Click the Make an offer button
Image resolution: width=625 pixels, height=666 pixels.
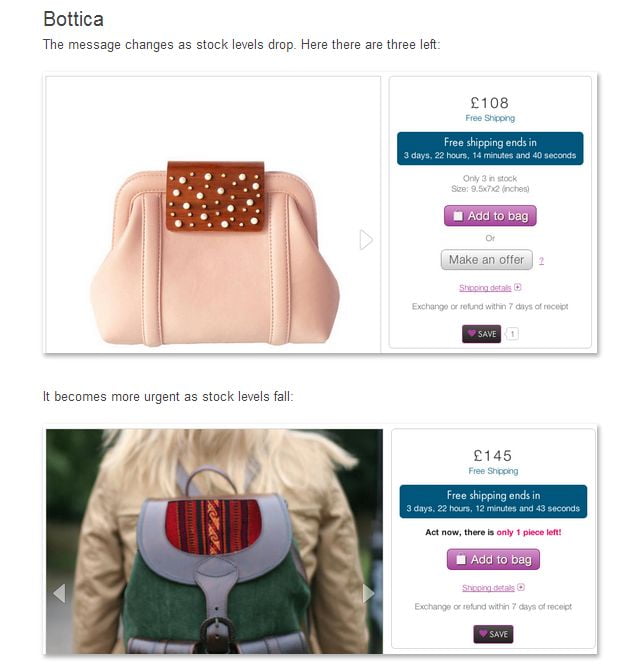point(486,260)
